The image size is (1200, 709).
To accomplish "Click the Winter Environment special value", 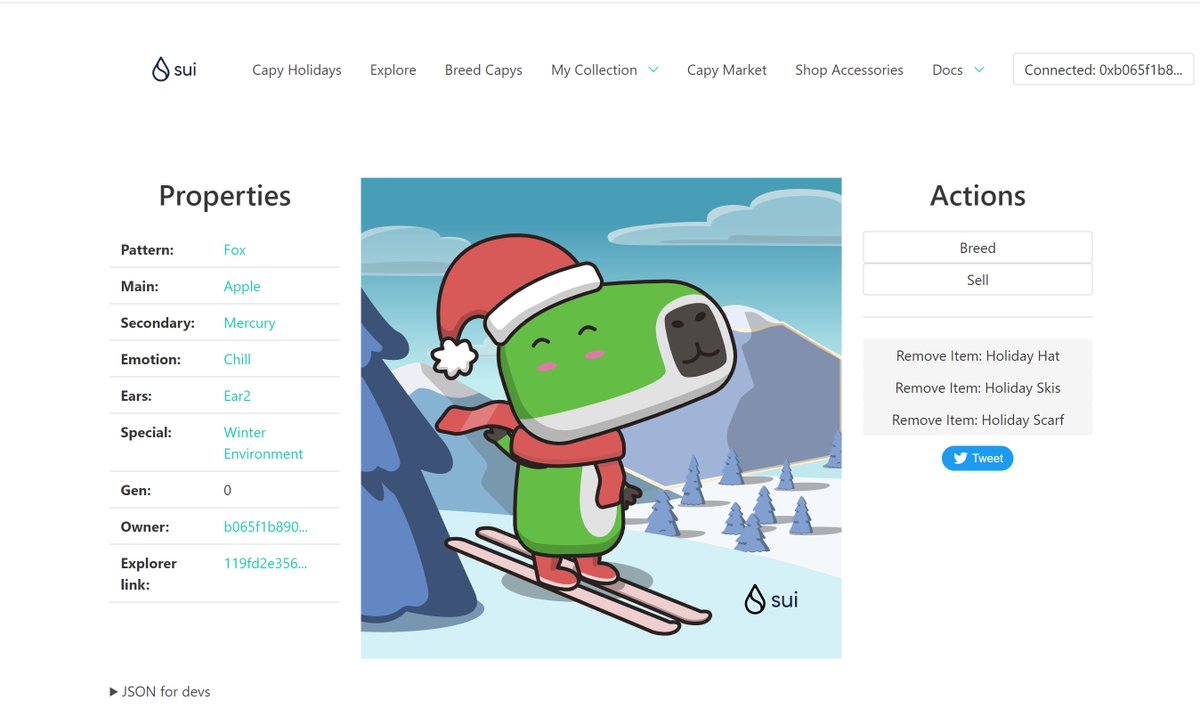I will [263, 443].
